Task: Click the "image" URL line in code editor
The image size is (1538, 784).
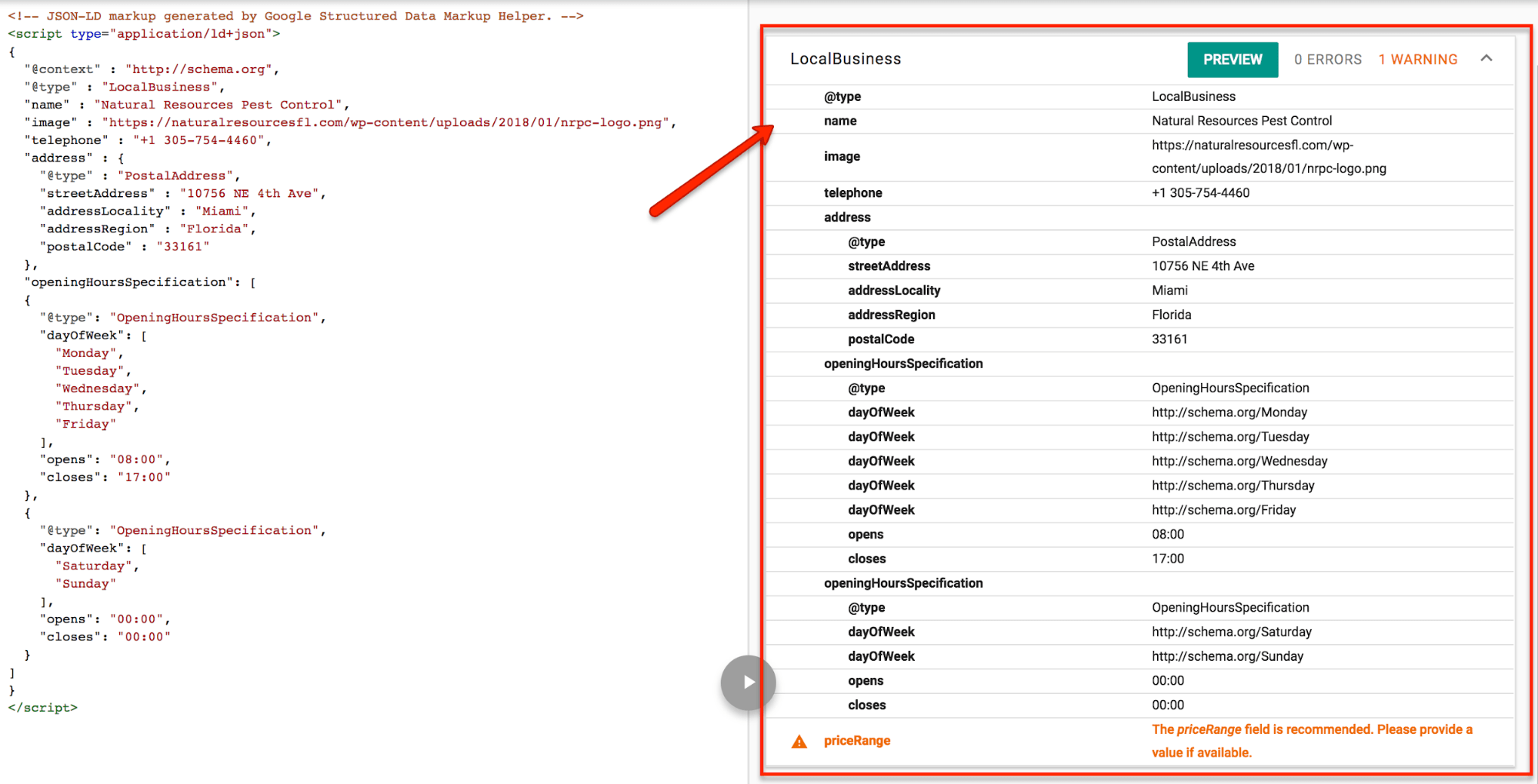Action: click(350, 122)
